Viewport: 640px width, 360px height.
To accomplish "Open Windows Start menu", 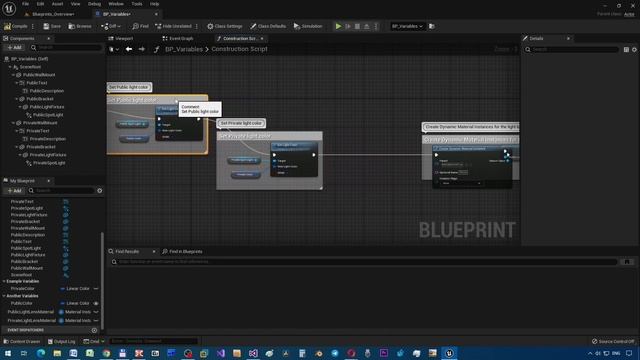I will 8,353.
